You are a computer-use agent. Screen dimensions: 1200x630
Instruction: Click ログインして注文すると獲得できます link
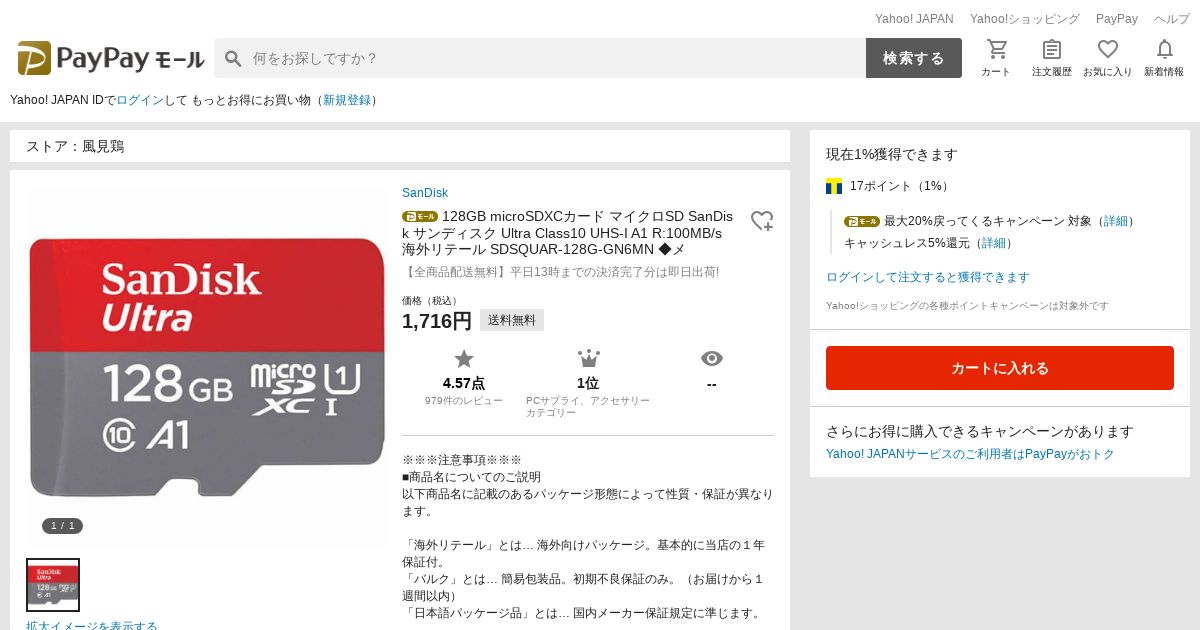point(928,277)
